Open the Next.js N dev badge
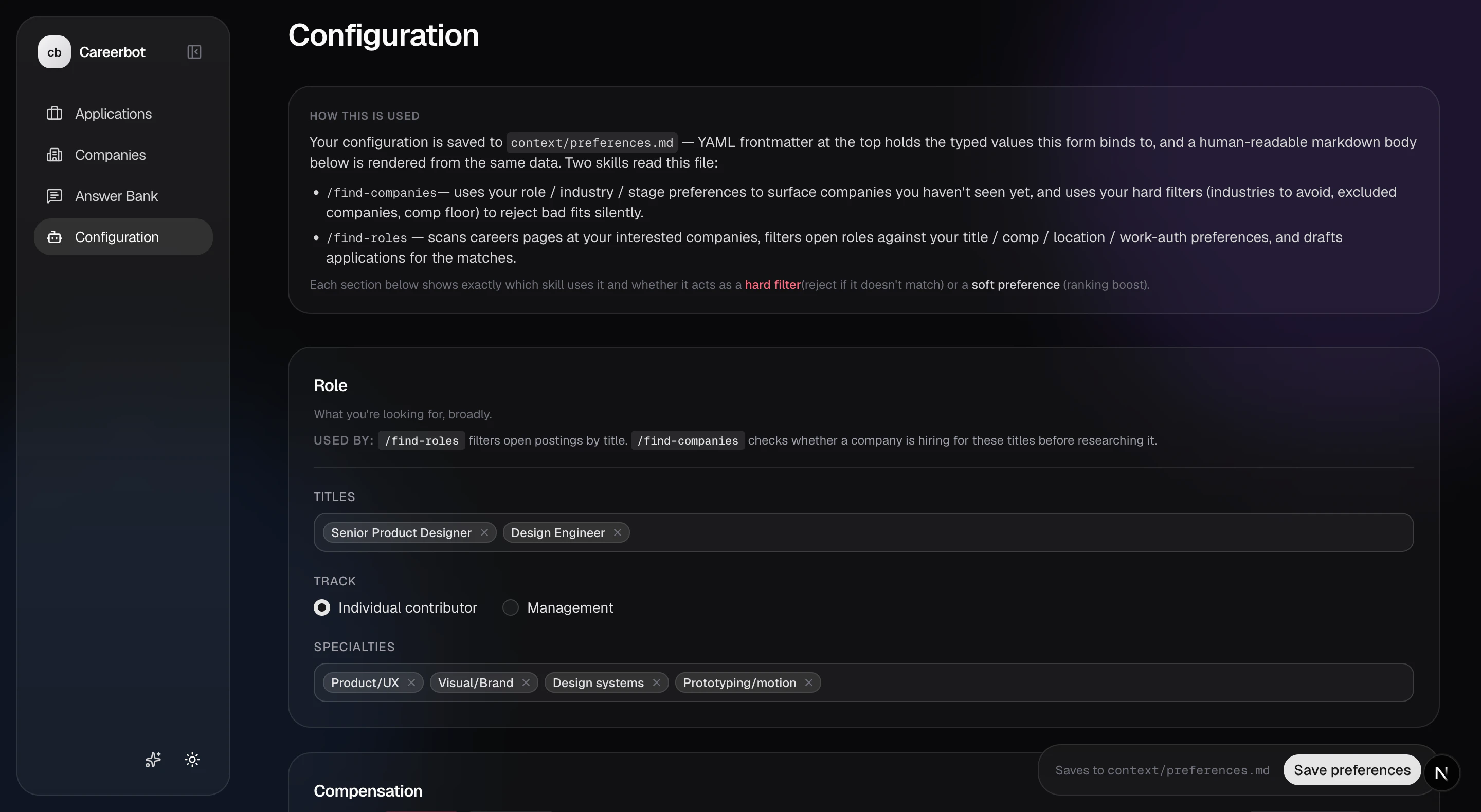Screen dimensions: 1481x812 (1441, 773)
